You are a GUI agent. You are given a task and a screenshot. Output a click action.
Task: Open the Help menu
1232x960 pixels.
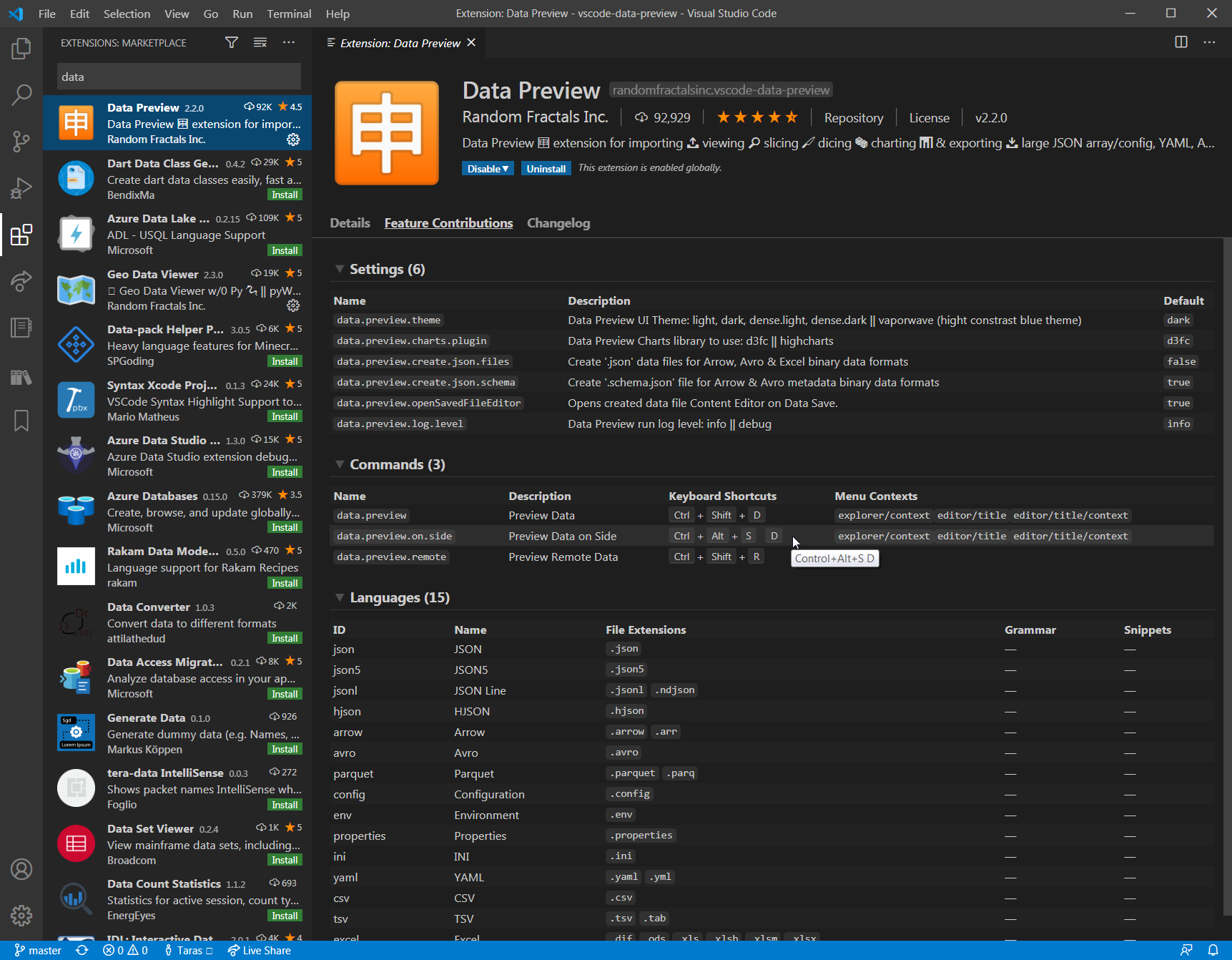click(x=337, y=14)
